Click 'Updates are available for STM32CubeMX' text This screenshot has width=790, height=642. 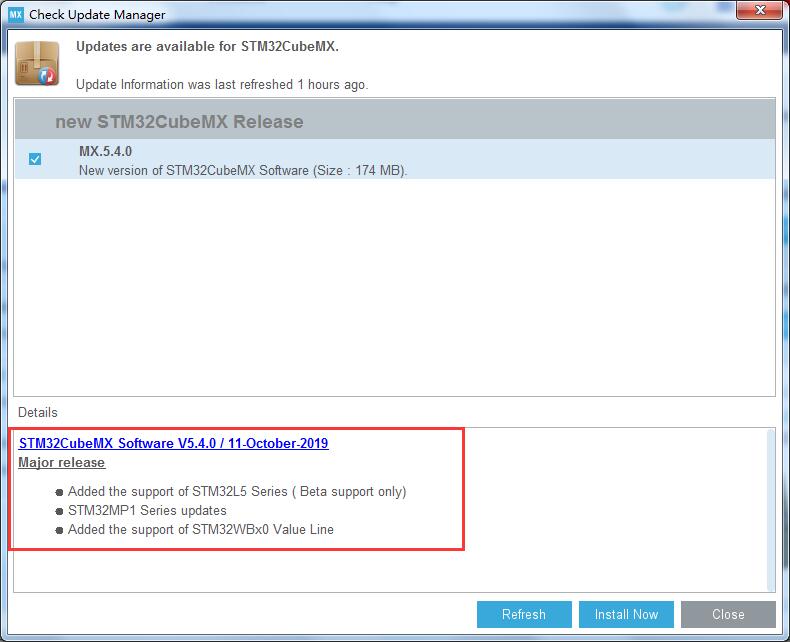coord(207,46)
